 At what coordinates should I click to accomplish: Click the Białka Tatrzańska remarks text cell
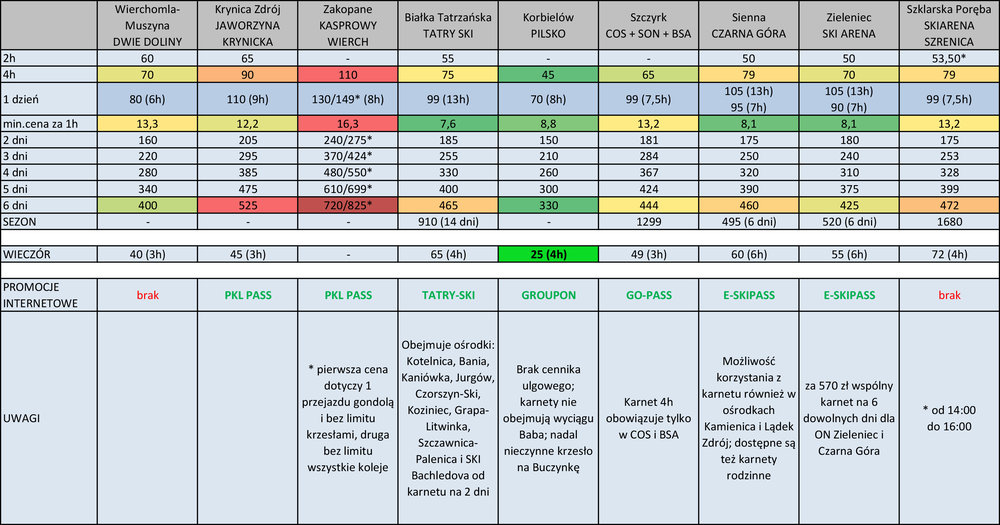click(x=448, y=418)
